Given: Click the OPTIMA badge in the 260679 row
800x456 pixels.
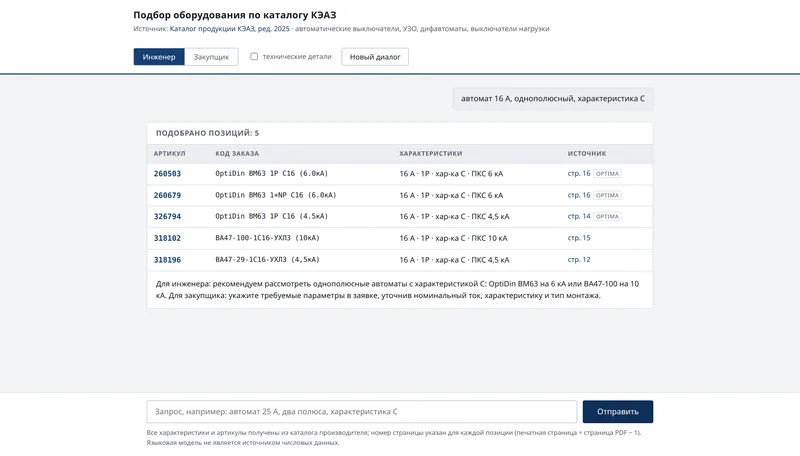Looking at the screenshot, I should pos(607,195).
